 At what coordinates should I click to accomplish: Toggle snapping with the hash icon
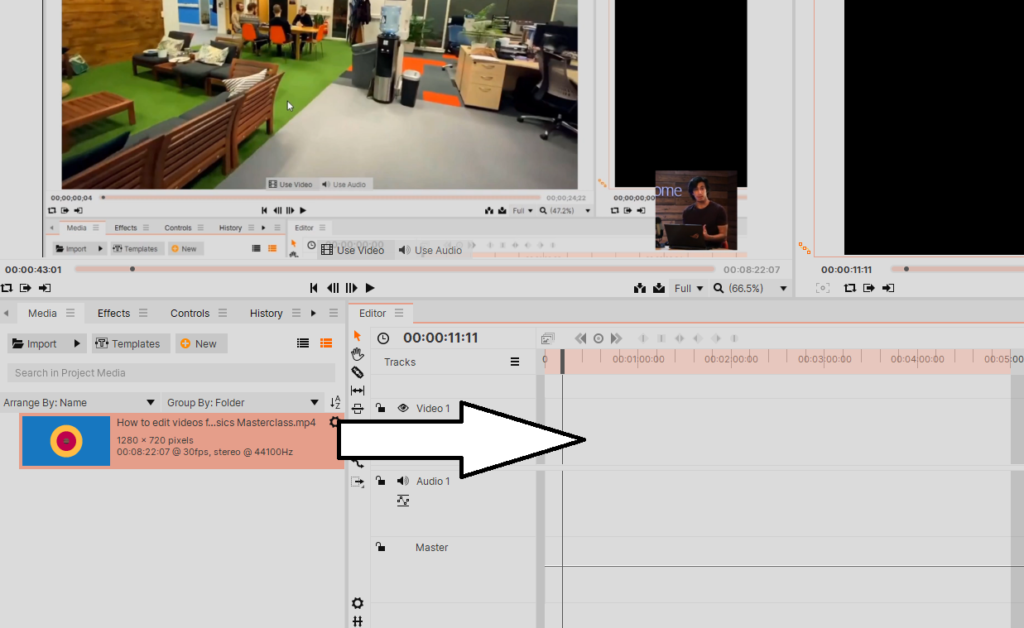click(x=357, y=621)
